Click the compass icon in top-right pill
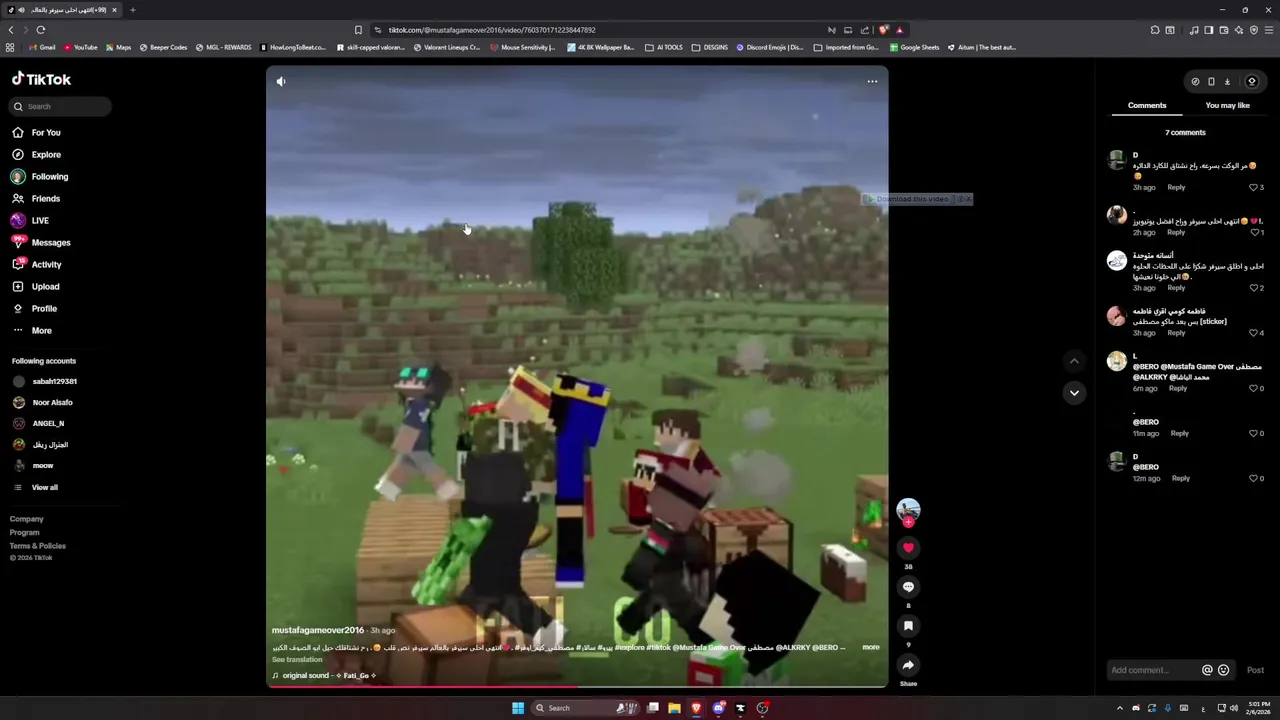1280x720 pixels. 1195,82
